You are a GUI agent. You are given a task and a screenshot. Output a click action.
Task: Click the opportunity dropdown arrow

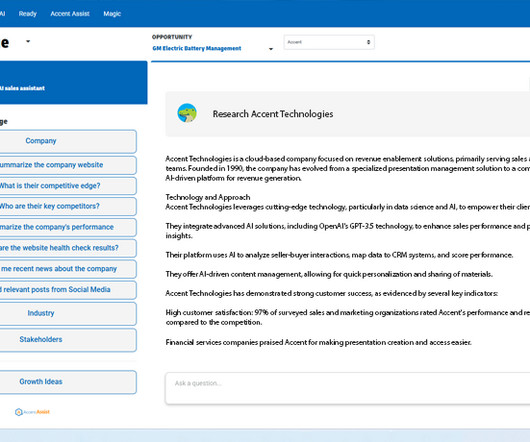click(x=270, y=49)
